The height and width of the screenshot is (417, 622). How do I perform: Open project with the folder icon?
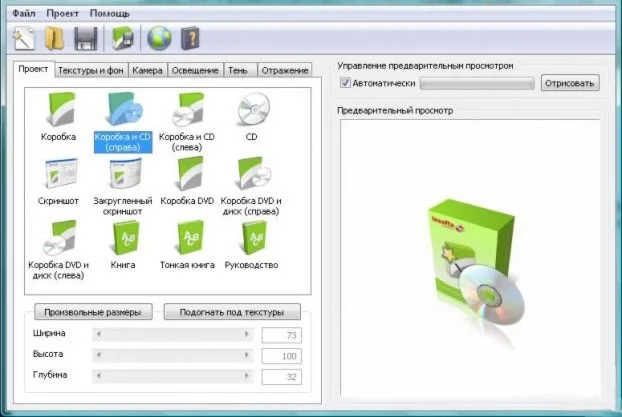click(x=54, y=38)
